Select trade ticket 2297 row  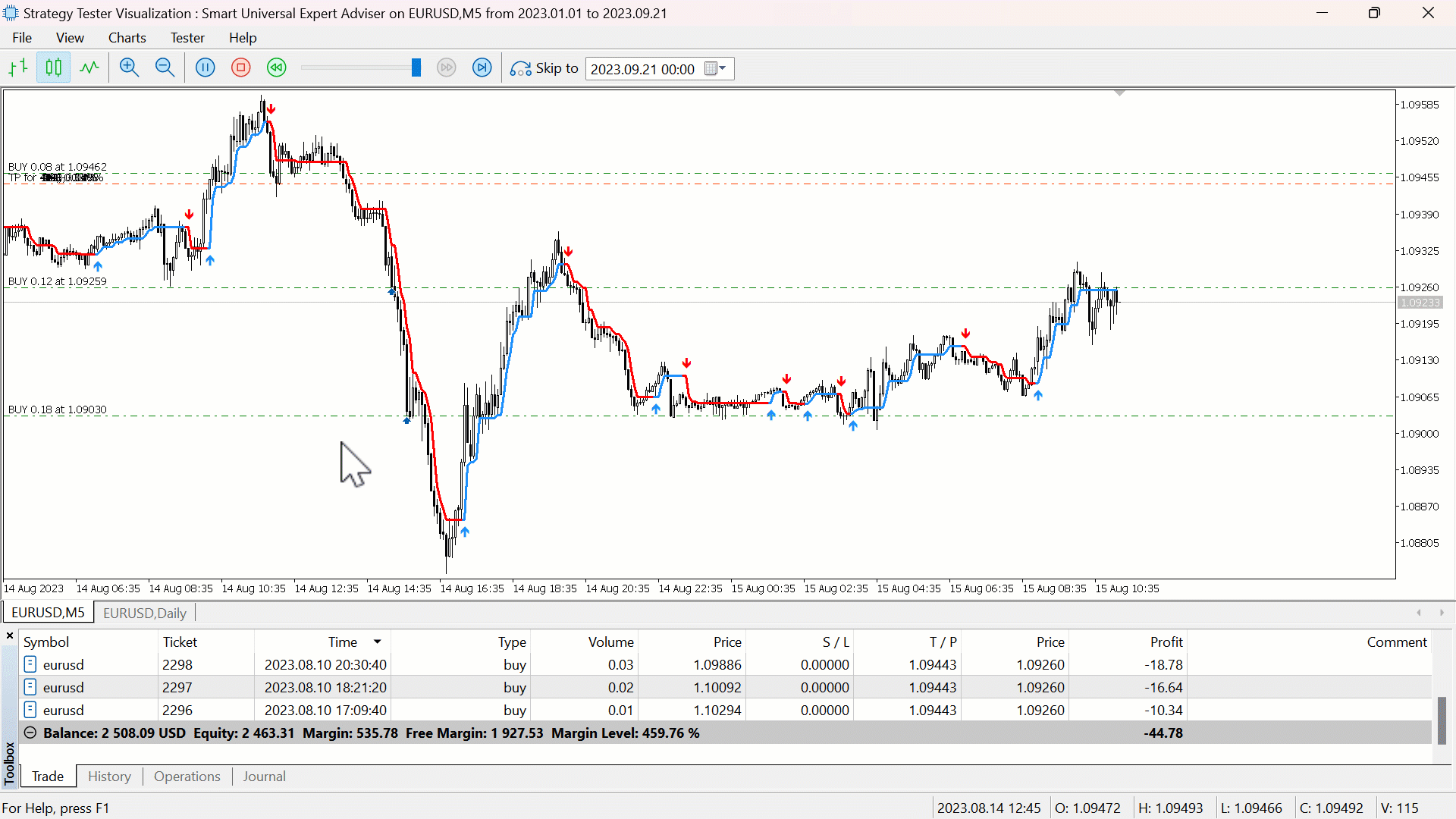[x=177, y=688]
